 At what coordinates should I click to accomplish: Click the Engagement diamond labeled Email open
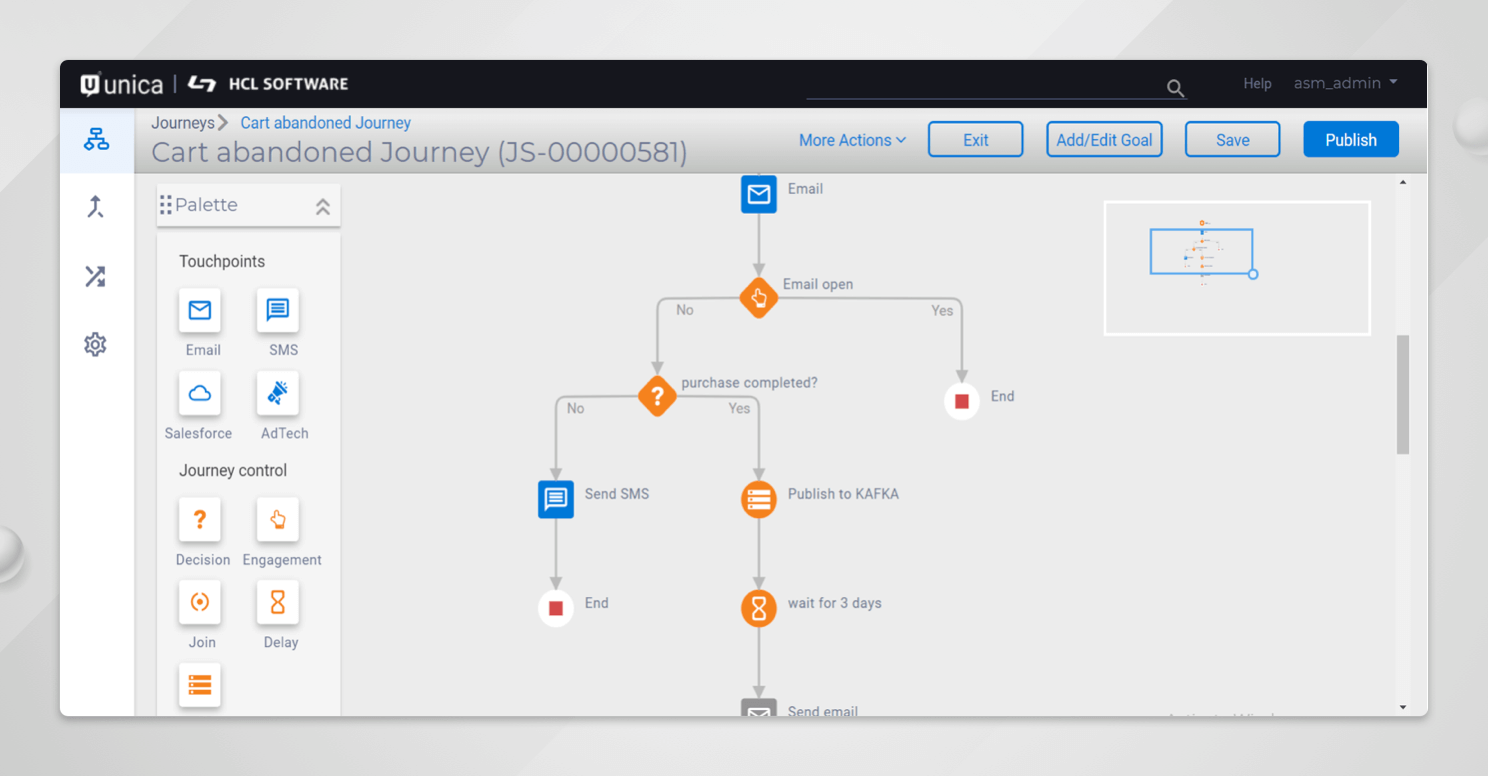coord(758,297)
